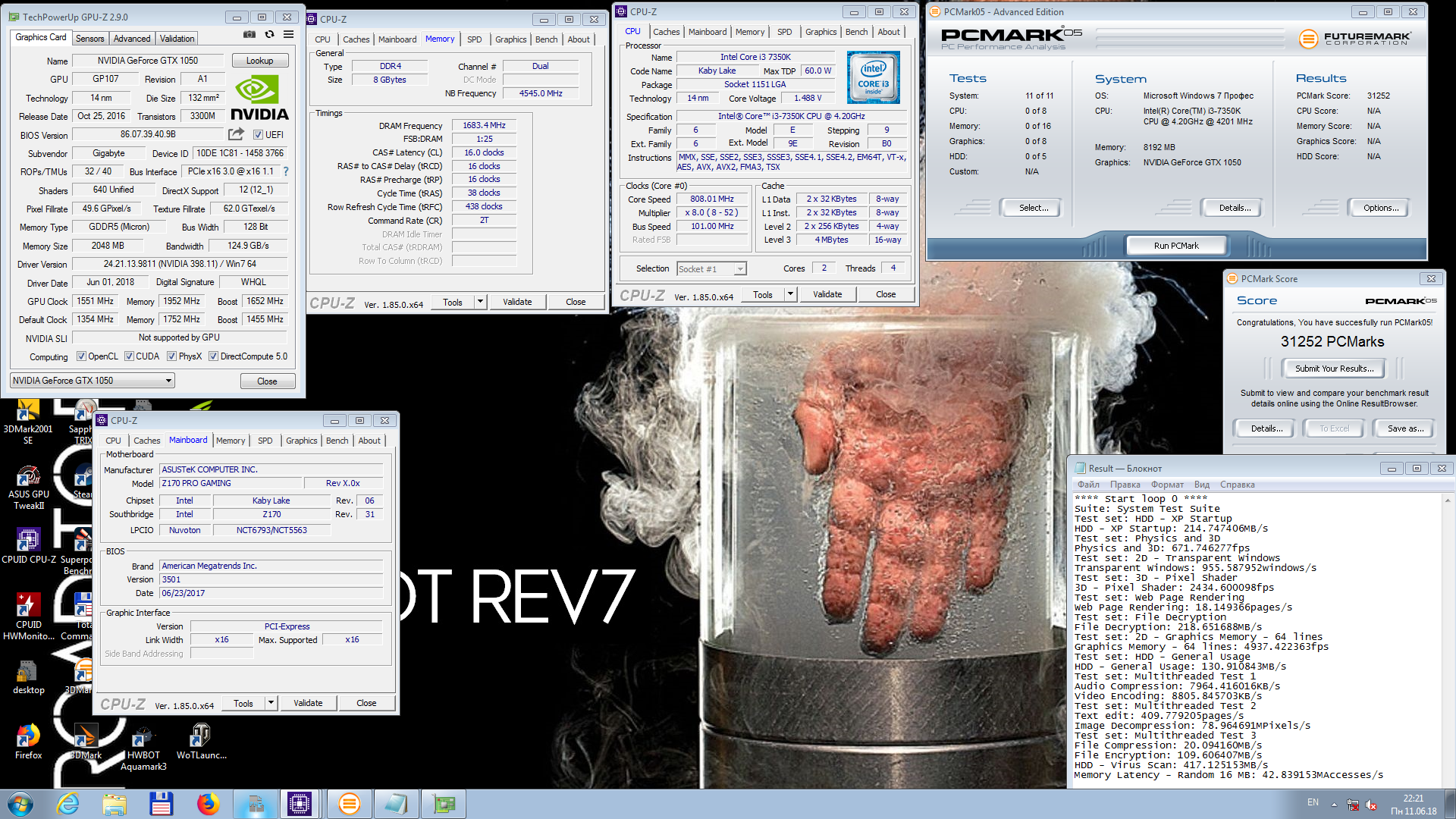Show hidden tray icons arrow
The width and height of the screenshot is (1456, 819).
[x=1334, y=805]
